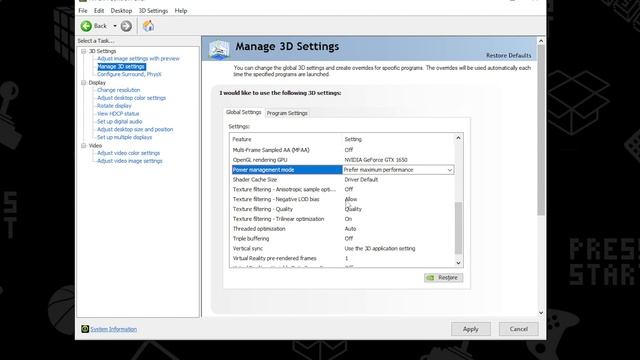The image size is (640, 360).
Task: Open the Help menu
Action: [x=181, y=11]
